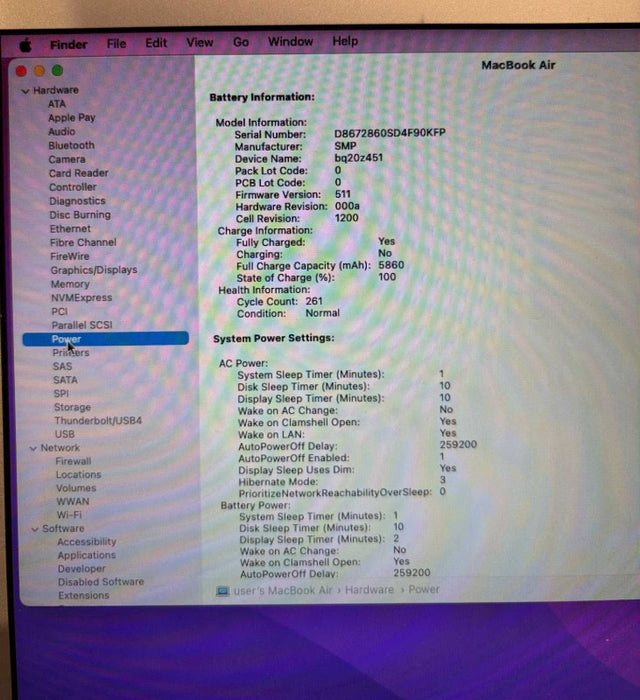Select Wi-Fi under Network
Screen dimensions: 640x700
tap(69, 515)
